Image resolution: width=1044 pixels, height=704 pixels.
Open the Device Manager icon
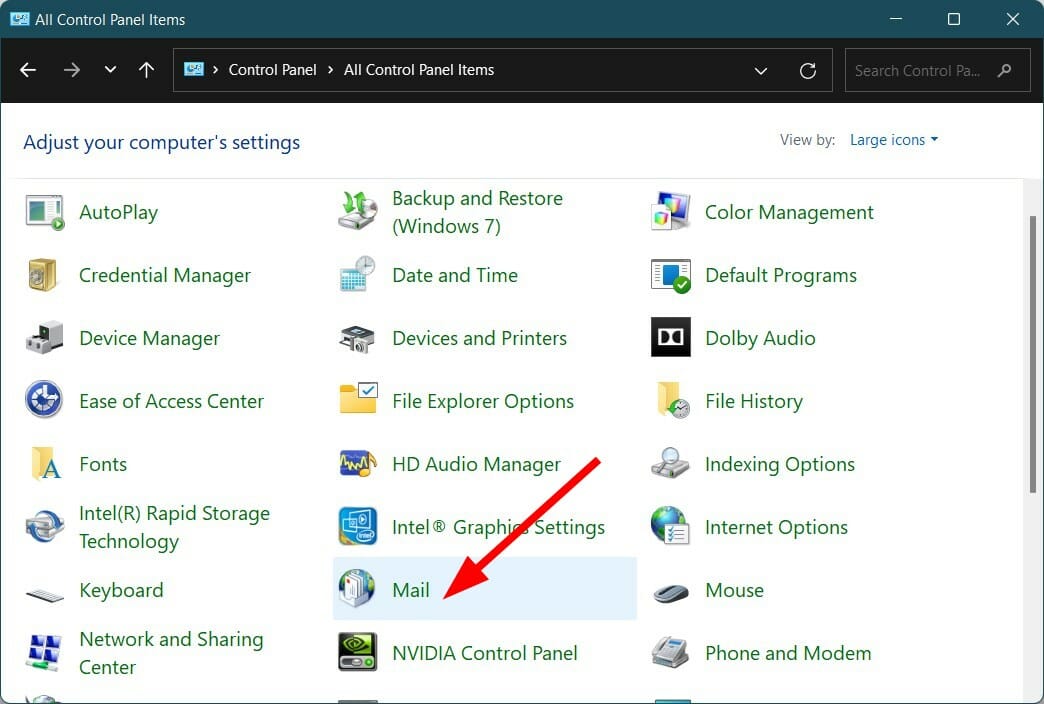click(x=44, y=337)
